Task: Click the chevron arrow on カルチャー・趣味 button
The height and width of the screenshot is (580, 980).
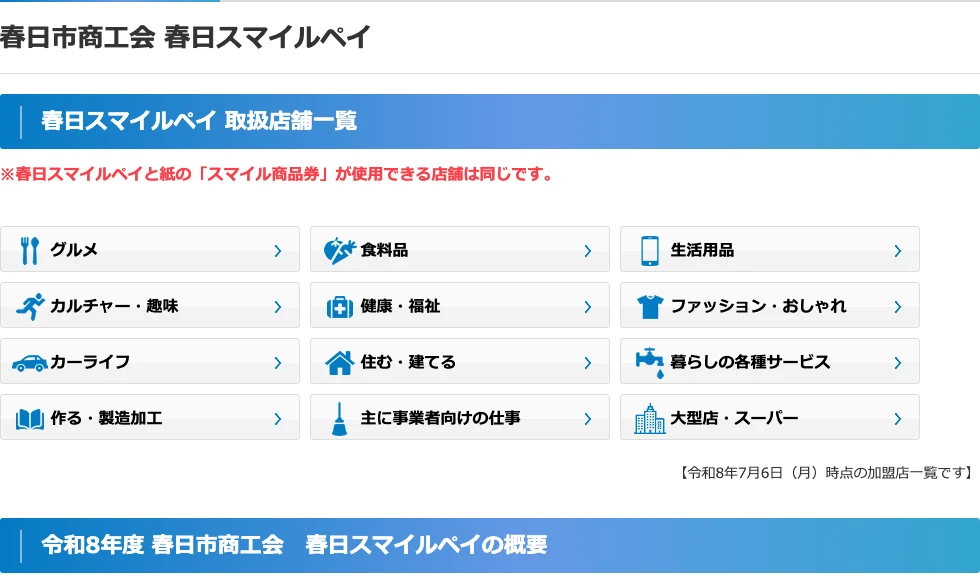Action: [278, 307]
